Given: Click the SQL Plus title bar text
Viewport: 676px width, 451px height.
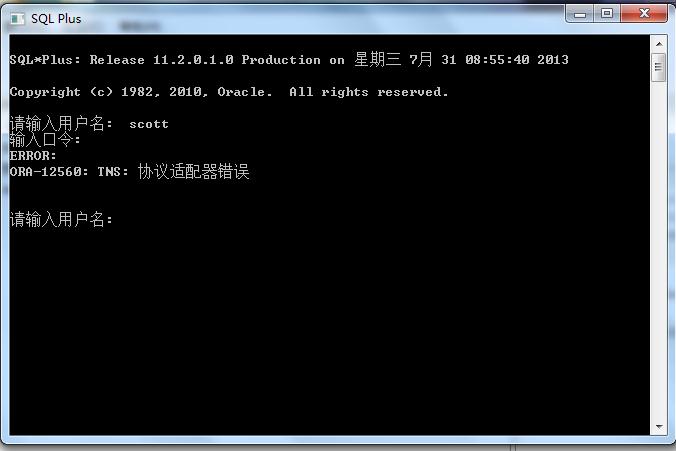Looking at the screenshot, I should pyautogui.click(x=56, y=19).
